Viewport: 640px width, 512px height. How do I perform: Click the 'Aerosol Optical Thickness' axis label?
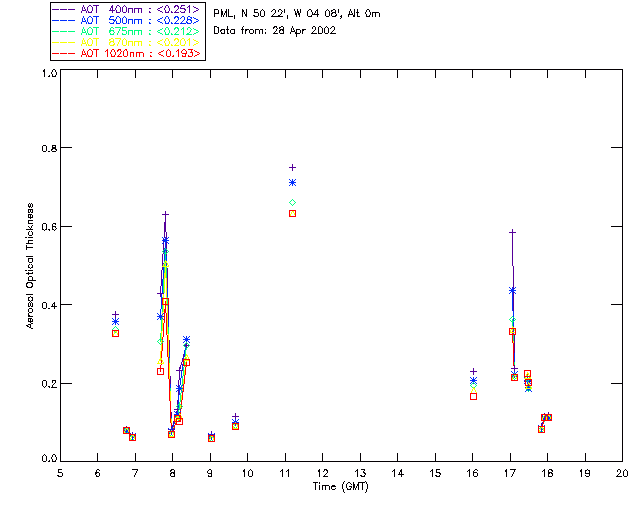click(30, 266)
